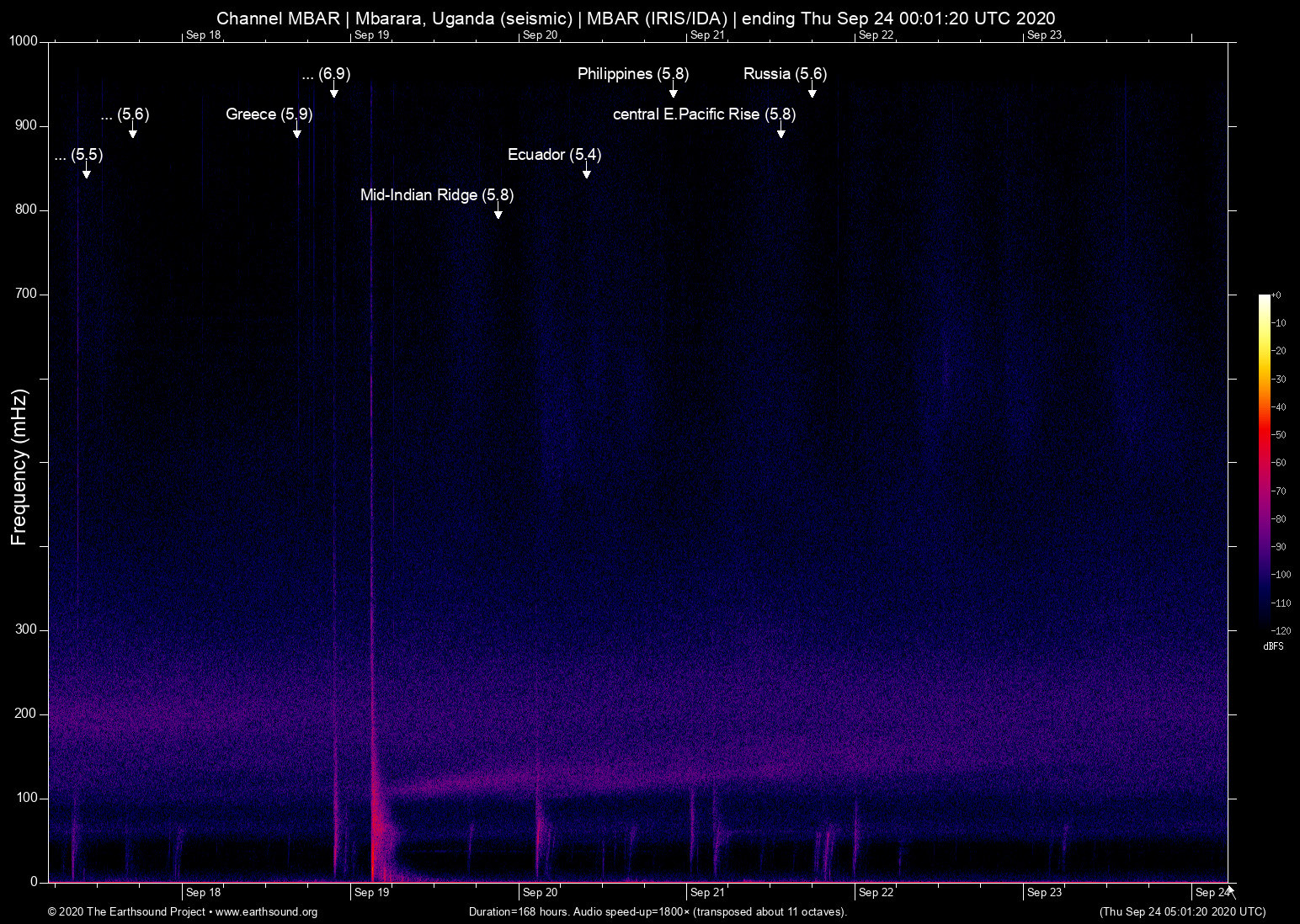This screenshot has width=1300, height=924.
Task: Select the '1000' frequency axis label
Action: [24, 41]
